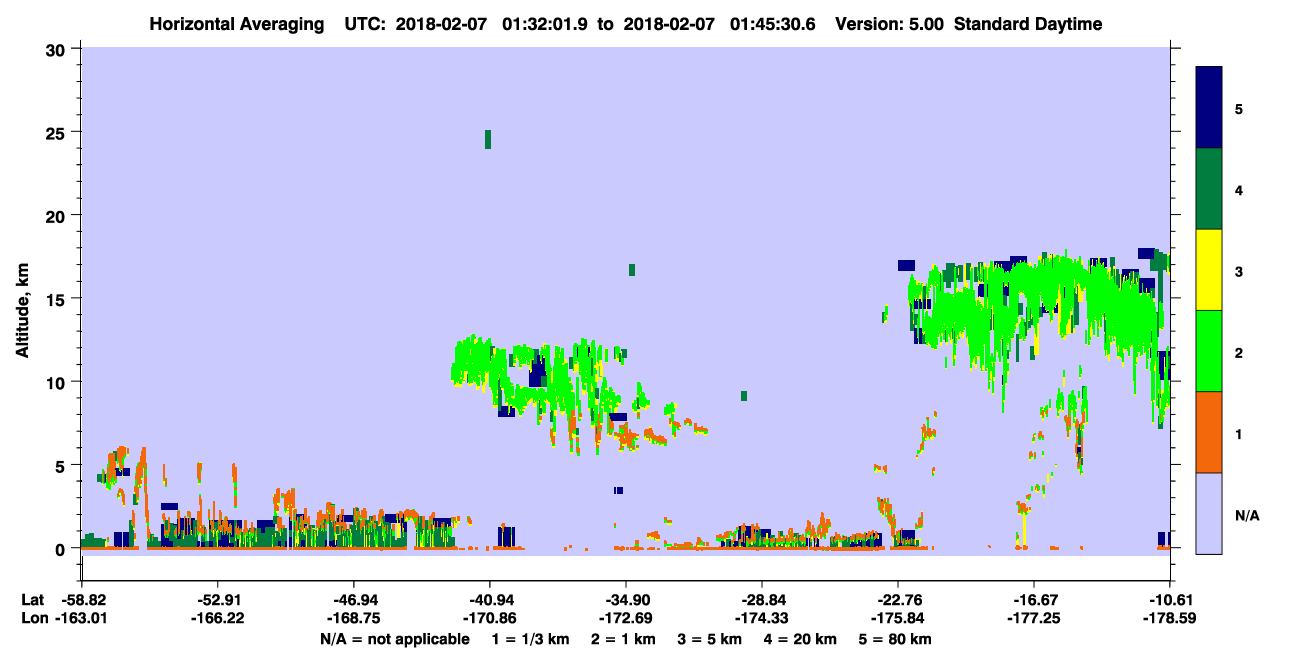The image size is (1300, 667).
Task: Click the colorbar label '5'
Action: pos(1238,108)
